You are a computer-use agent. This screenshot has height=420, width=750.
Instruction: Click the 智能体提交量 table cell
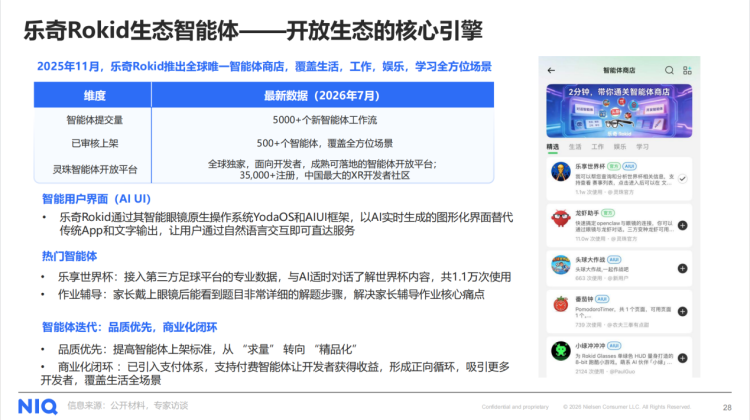pos(94,120)
